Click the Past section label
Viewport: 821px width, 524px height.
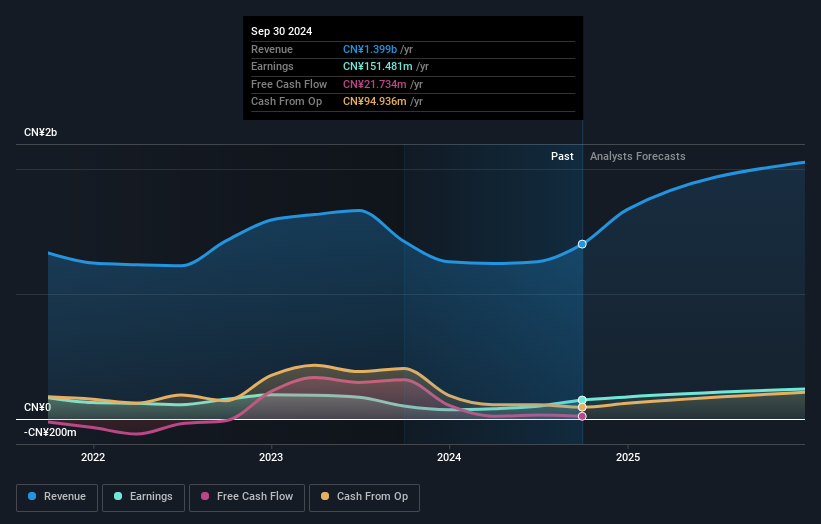(562, 156)
